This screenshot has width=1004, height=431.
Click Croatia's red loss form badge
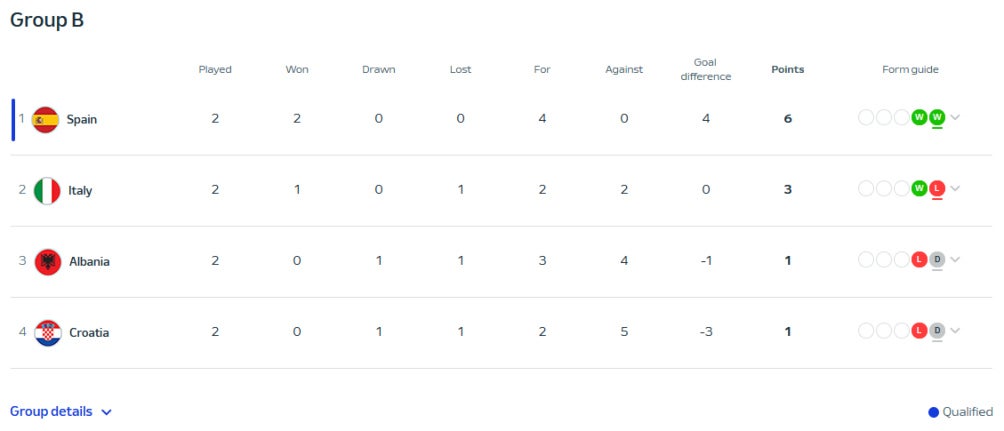click(919, 331)
